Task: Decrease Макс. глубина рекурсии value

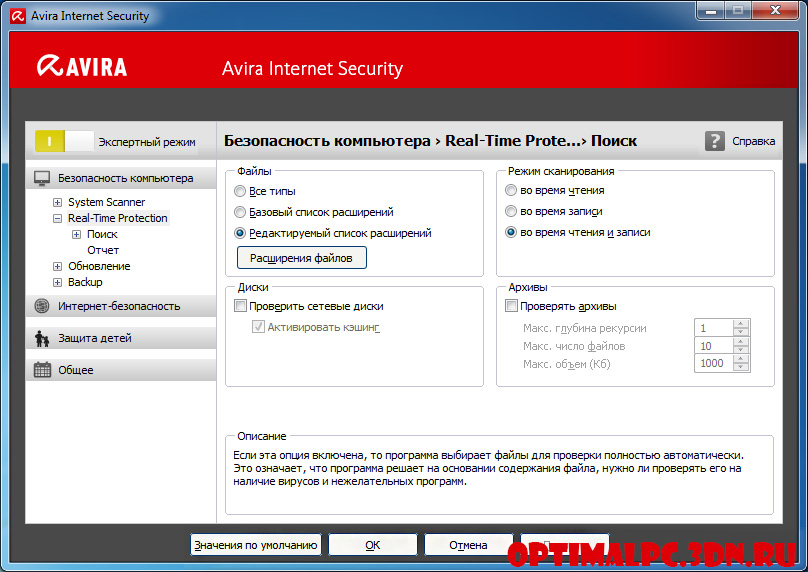Action: point(741,332)
